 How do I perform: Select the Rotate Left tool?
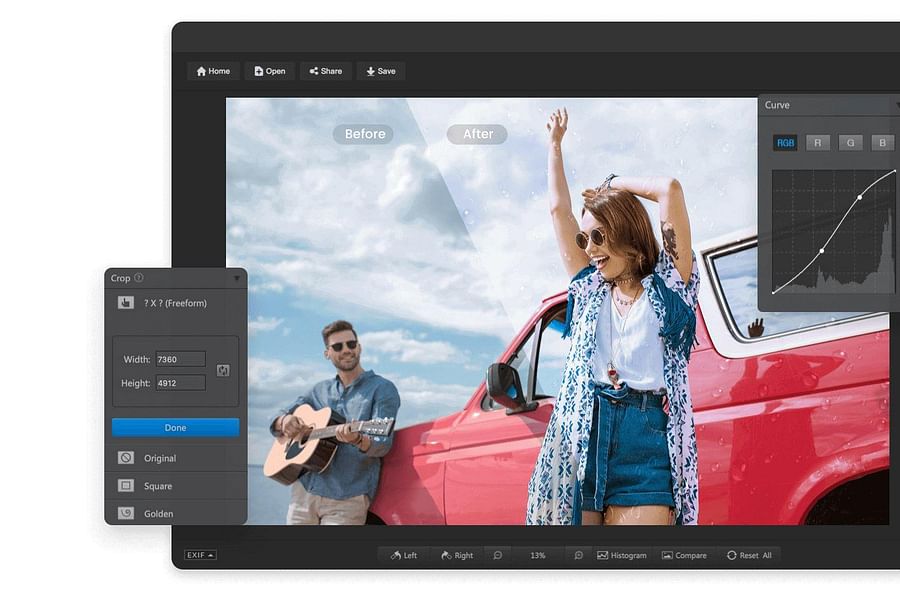coord(403,555)
